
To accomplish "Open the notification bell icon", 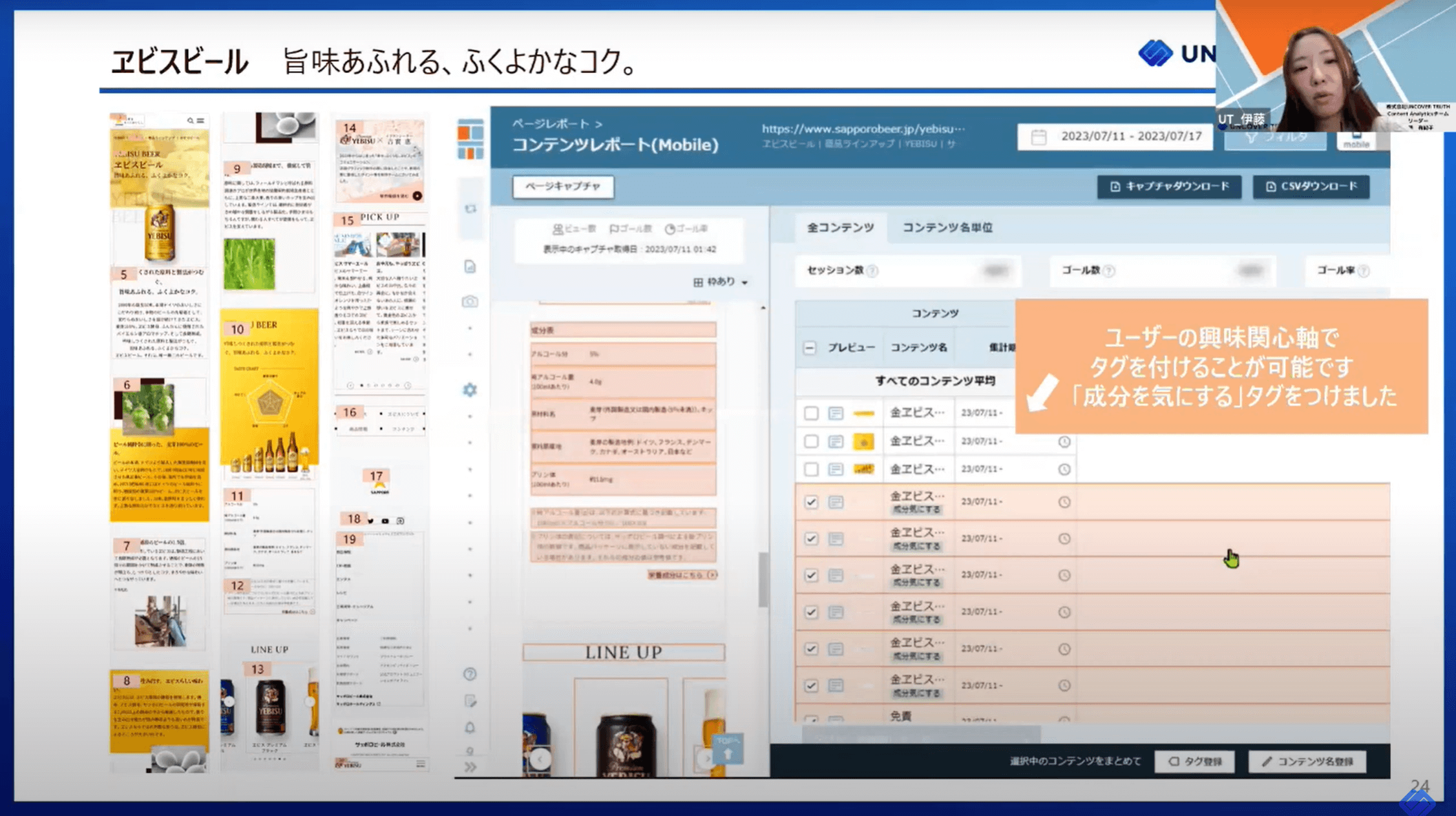I will pos(470,727).
